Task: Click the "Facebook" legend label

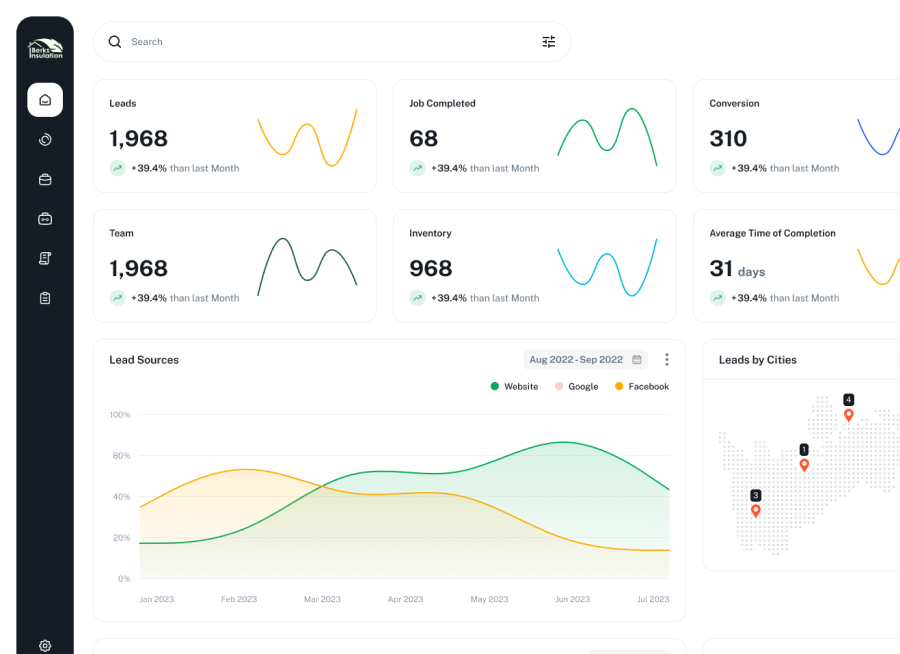Action: click(649, 386)
